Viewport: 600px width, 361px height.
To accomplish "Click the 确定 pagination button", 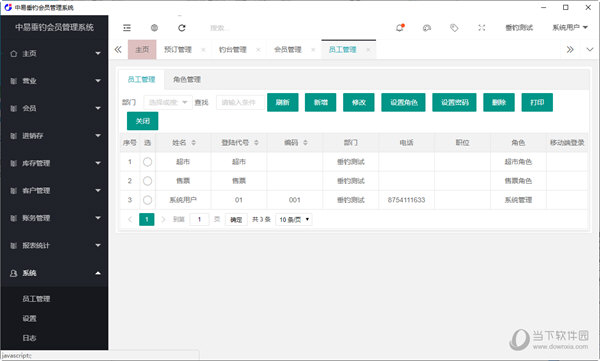I will [236, 219].
